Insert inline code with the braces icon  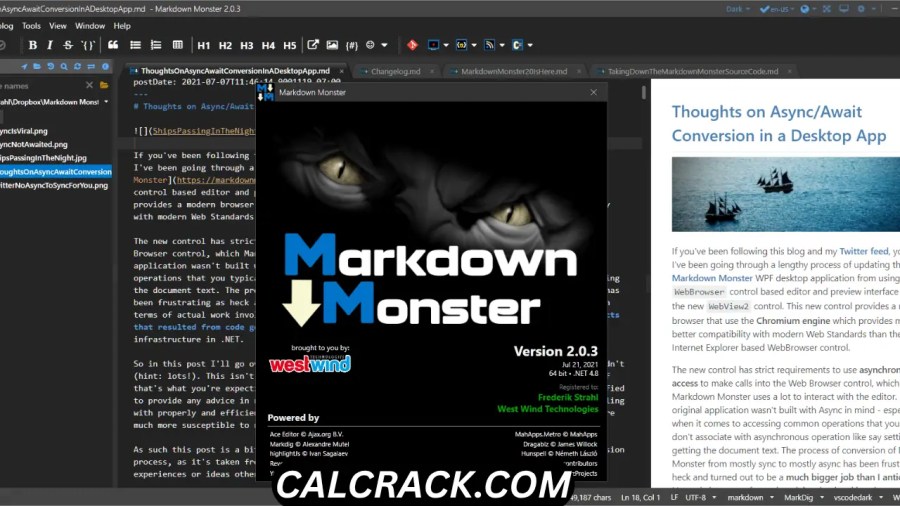88,45
